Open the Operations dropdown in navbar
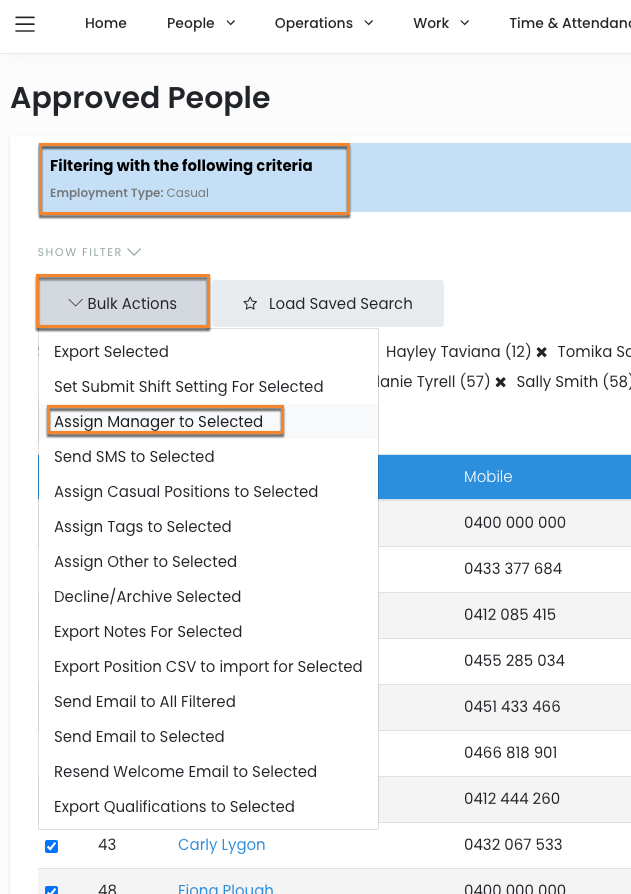This screenshot has height=894, width=631. (323, 23)
